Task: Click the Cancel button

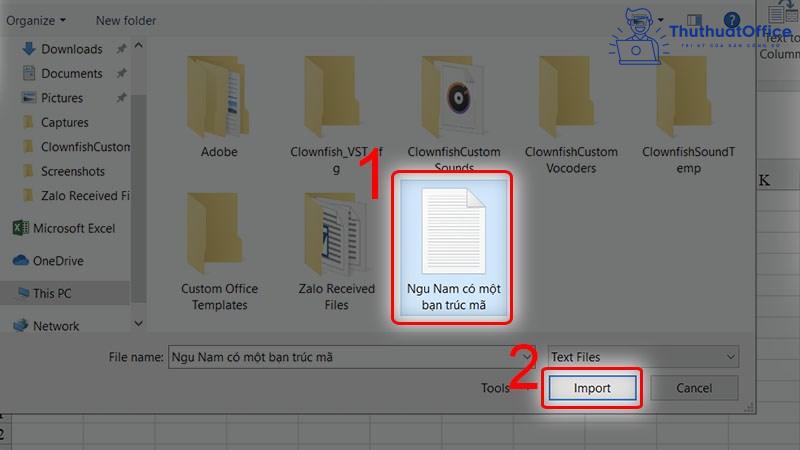Action: pos(694,388)
